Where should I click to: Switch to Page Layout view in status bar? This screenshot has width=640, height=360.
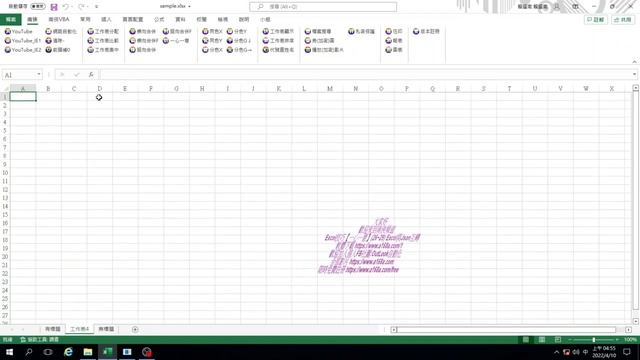tap(542, 340)
